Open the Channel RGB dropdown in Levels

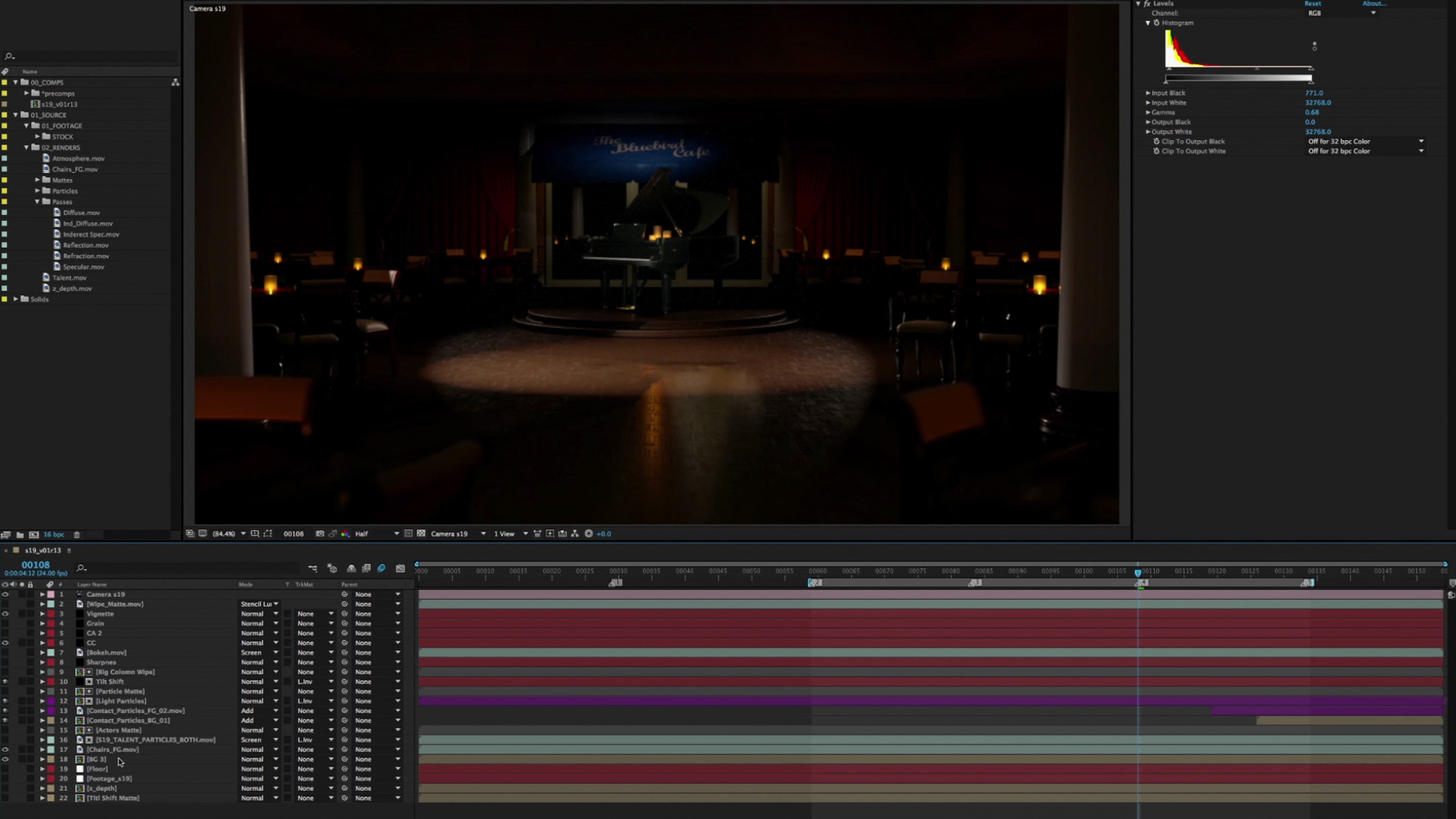click(1341, 13)
